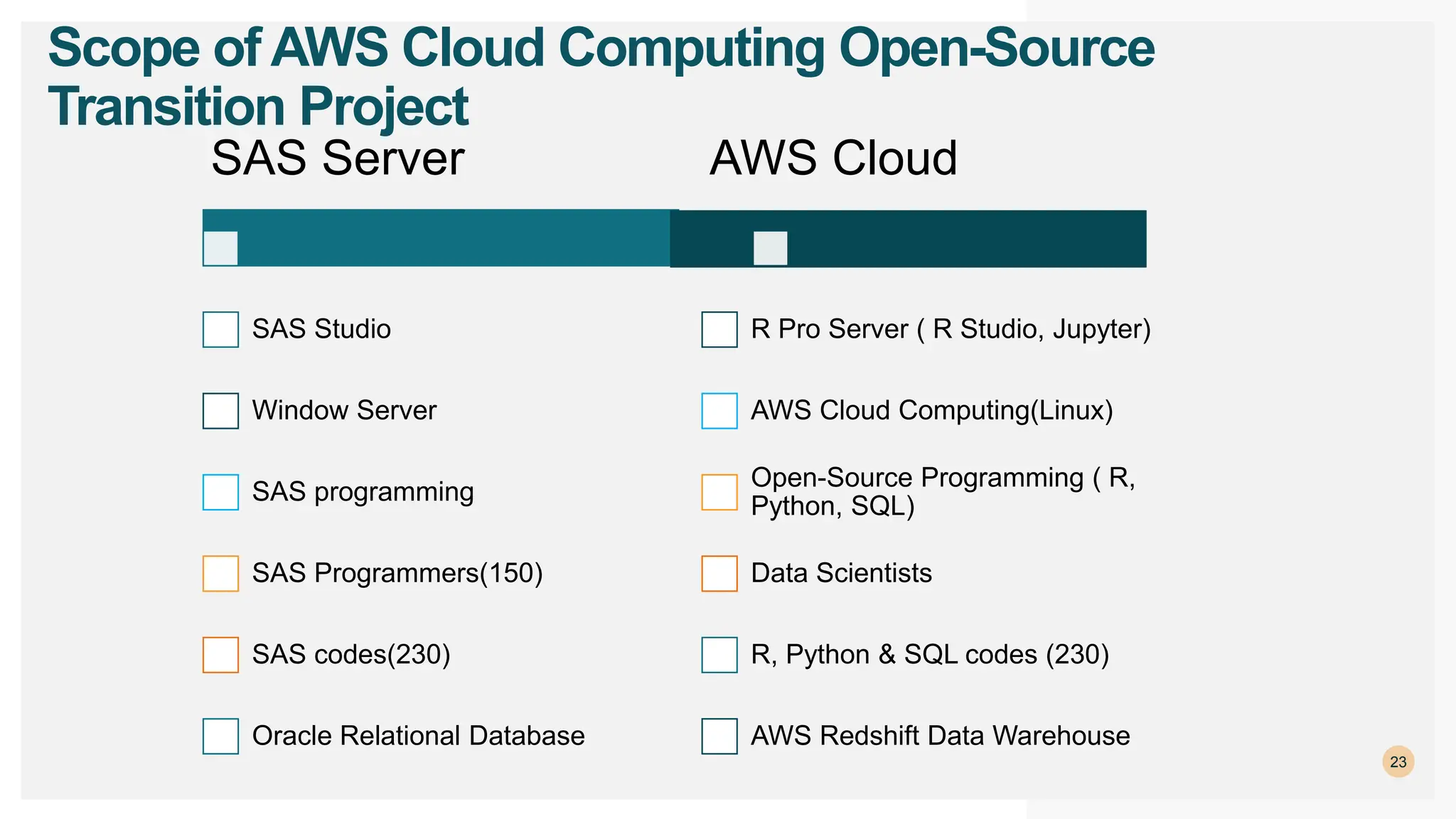1456x819 pixels.
Task: Click the checkbox beside SAS Studio
Action: (x=220, y=329)
